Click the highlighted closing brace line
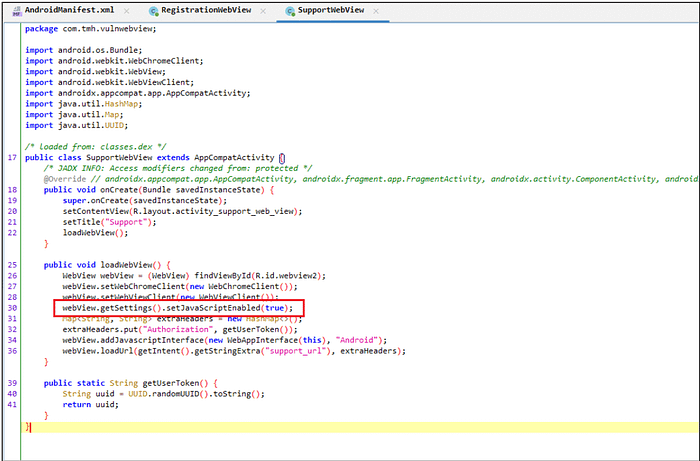Screen dimensions: 700x461 (x=360, y=427)
